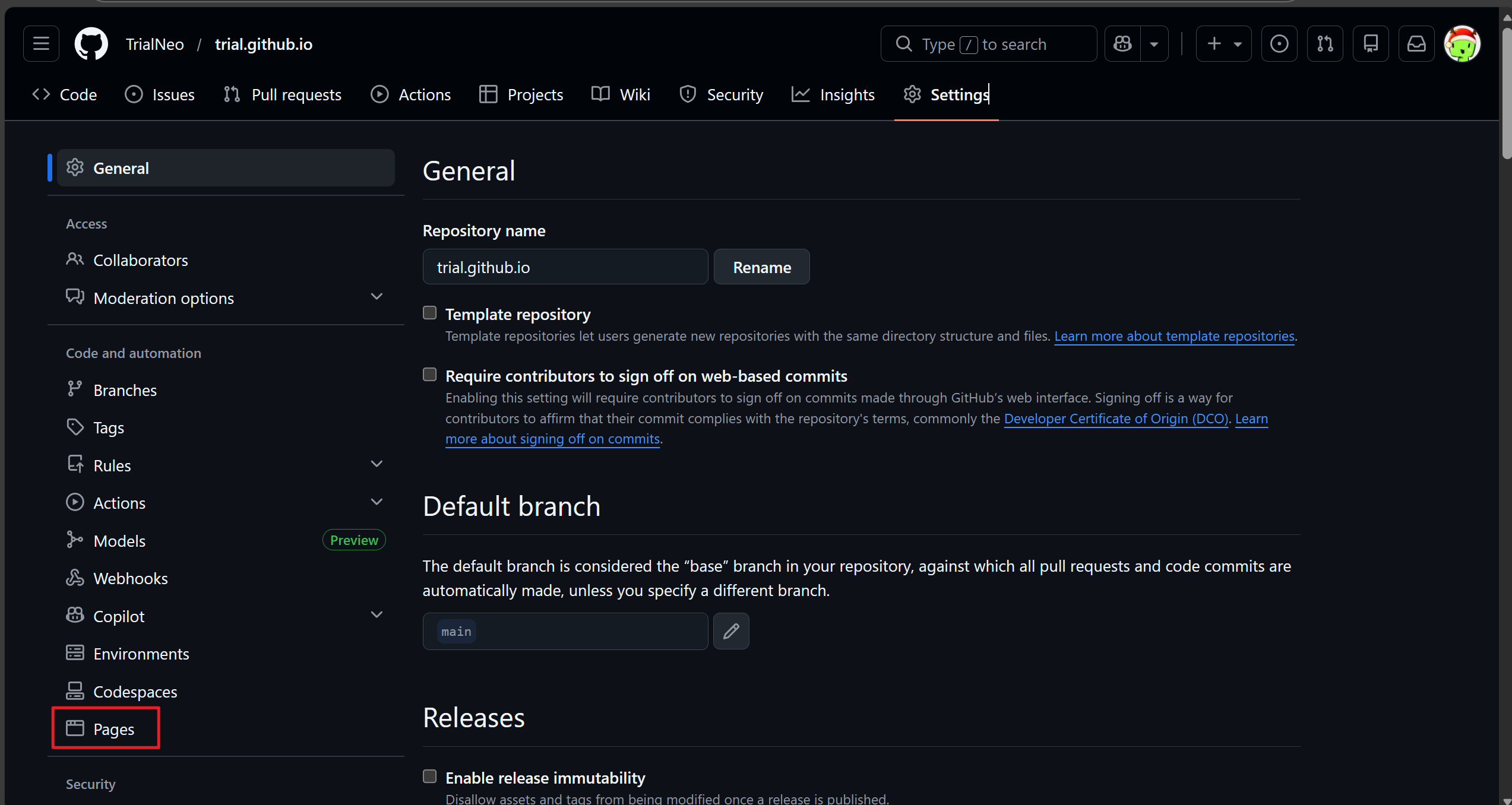Open the Developer Certificate of Origin link
Image resolution: width=1512 pixels, height=805 pixels.
[1115, 419]
